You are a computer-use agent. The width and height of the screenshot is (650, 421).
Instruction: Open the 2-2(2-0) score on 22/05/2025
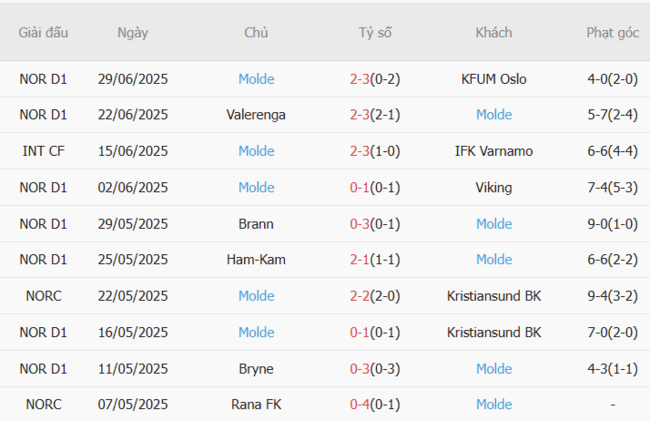[x=375, y=296]
